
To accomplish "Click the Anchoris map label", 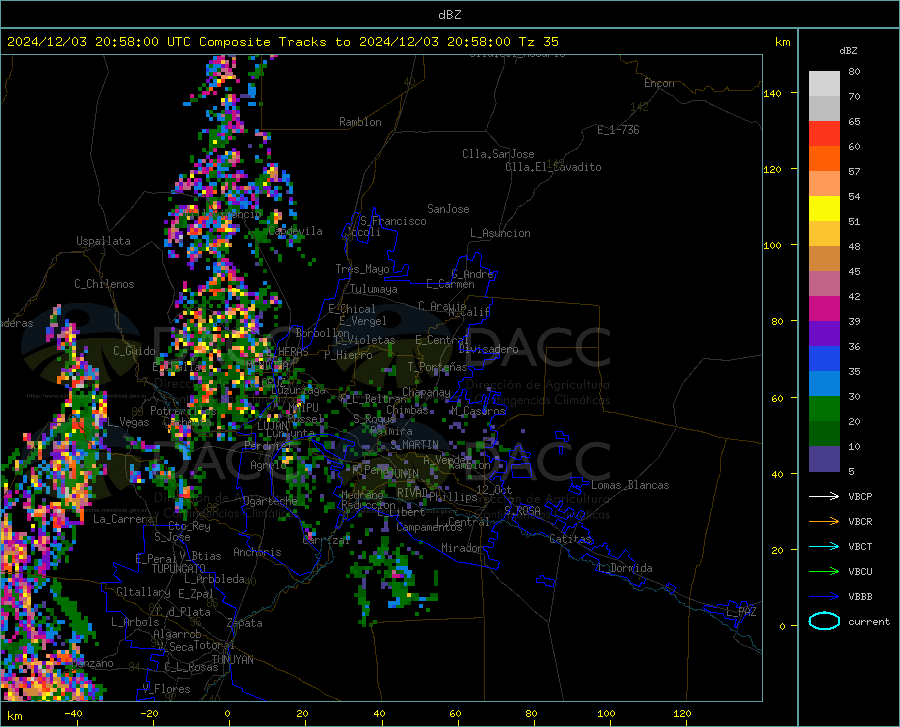I will (257, 552).
